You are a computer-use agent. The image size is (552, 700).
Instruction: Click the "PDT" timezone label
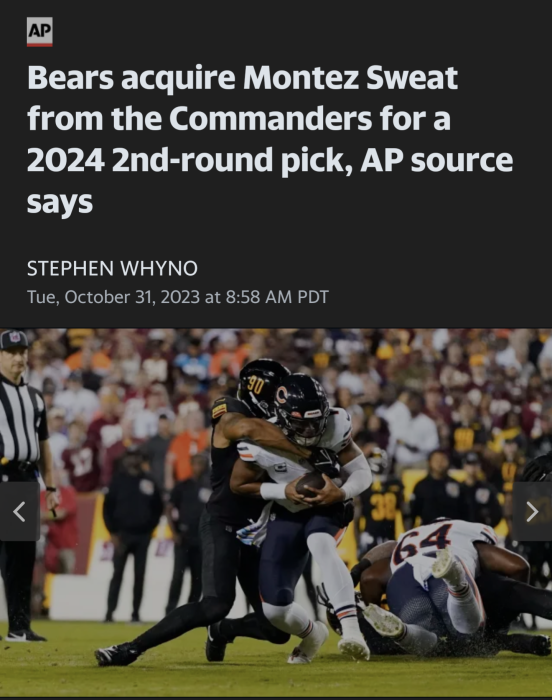(x=313, y=297)
